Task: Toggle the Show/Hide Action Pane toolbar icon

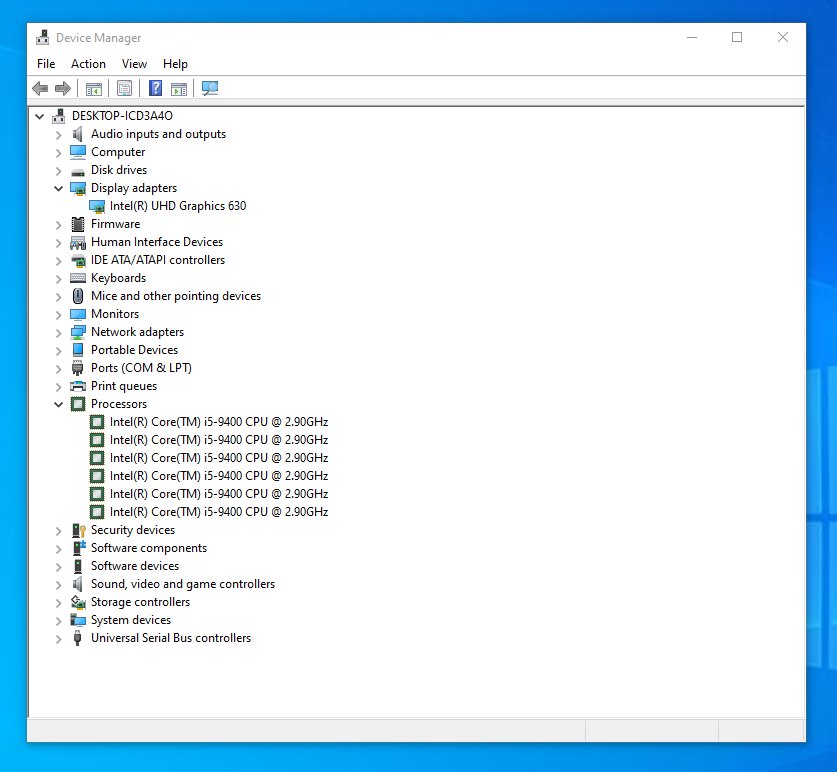Action: click(x=179, y=89)
